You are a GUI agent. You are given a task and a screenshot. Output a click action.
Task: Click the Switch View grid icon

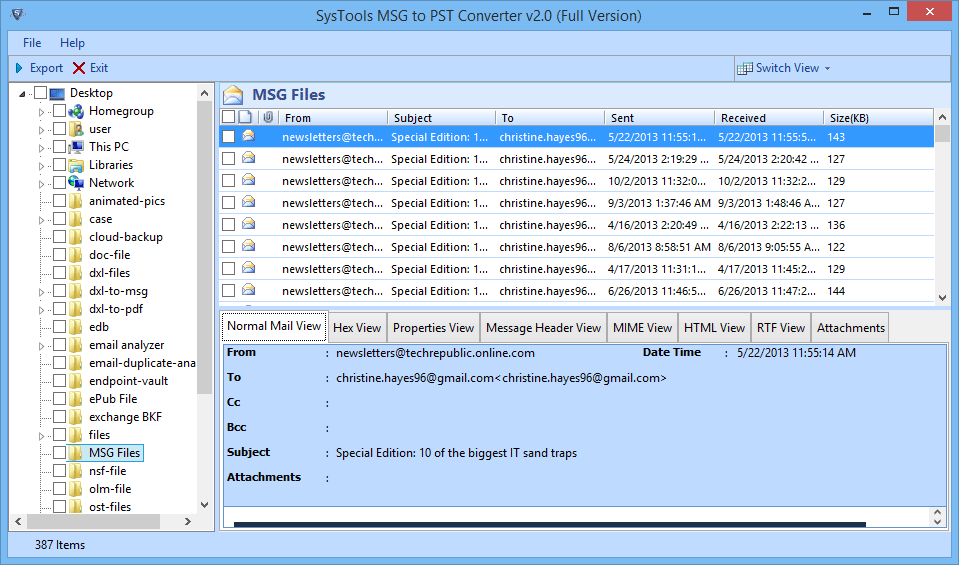[x=744, y=68]
